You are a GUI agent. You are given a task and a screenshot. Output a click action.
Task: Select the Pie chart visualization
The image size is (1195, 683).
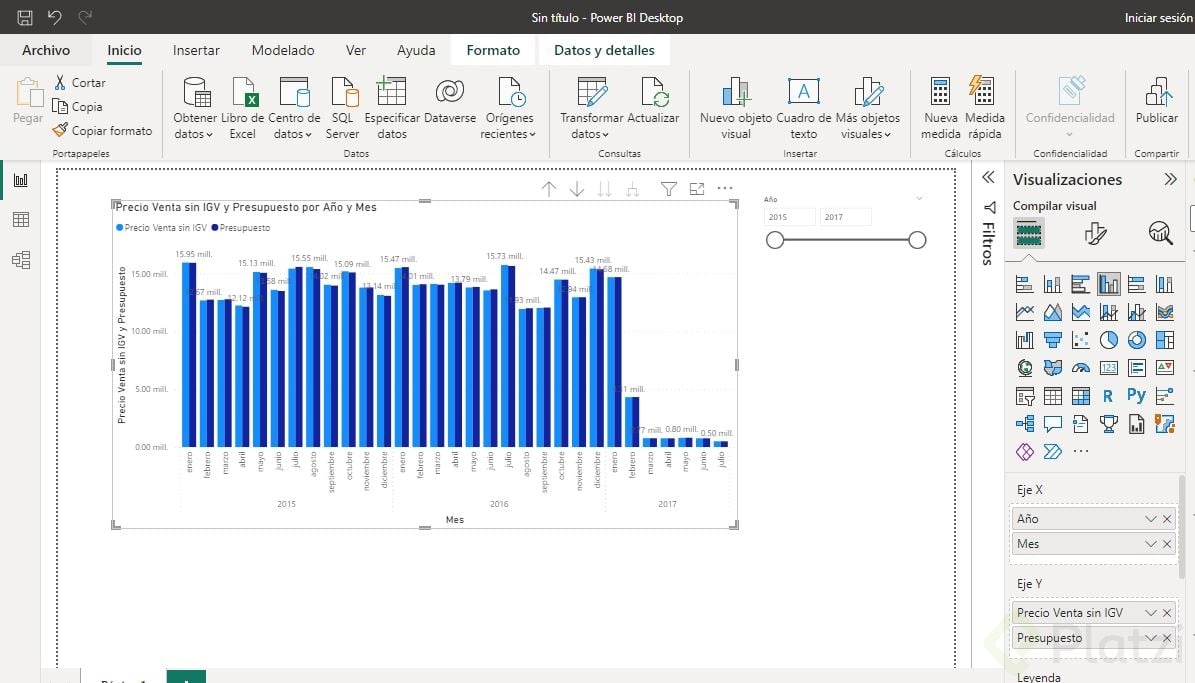[x=1109, y=340]
